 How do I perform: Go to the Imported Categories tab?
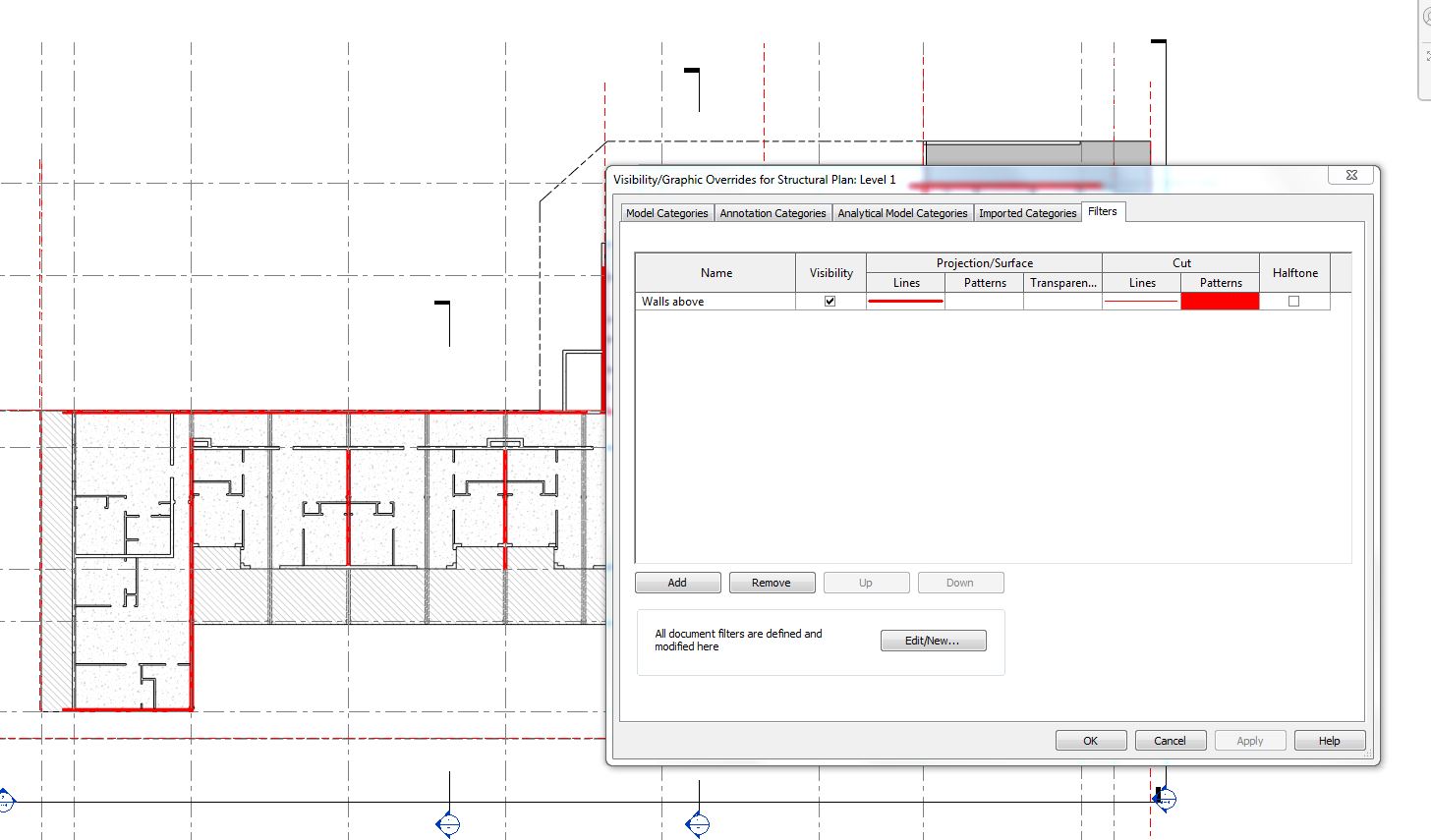coord(1027,213)
